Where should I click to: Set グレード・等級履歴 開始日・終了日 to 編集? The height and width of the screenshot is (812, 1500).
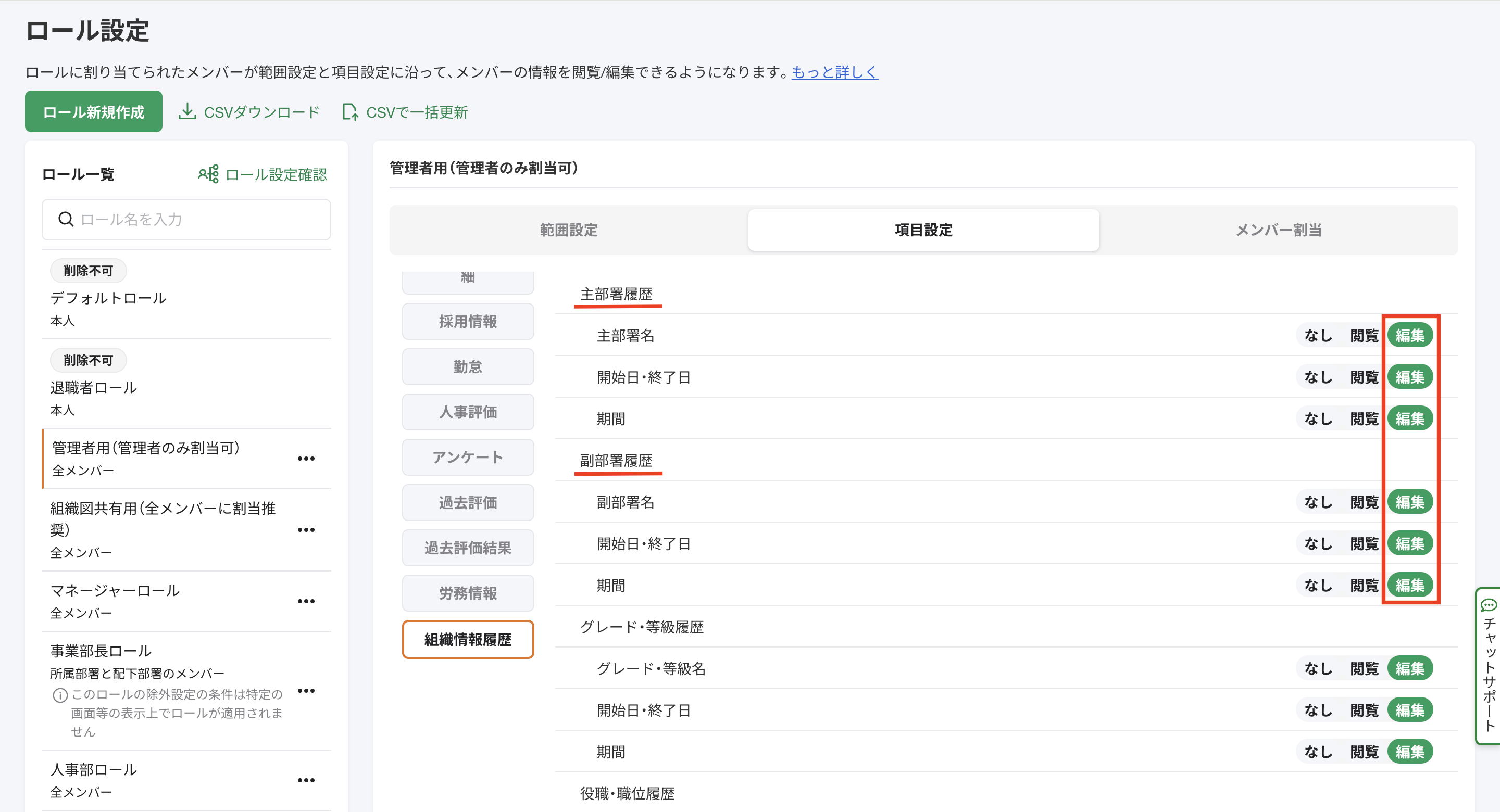(1410, 710)
